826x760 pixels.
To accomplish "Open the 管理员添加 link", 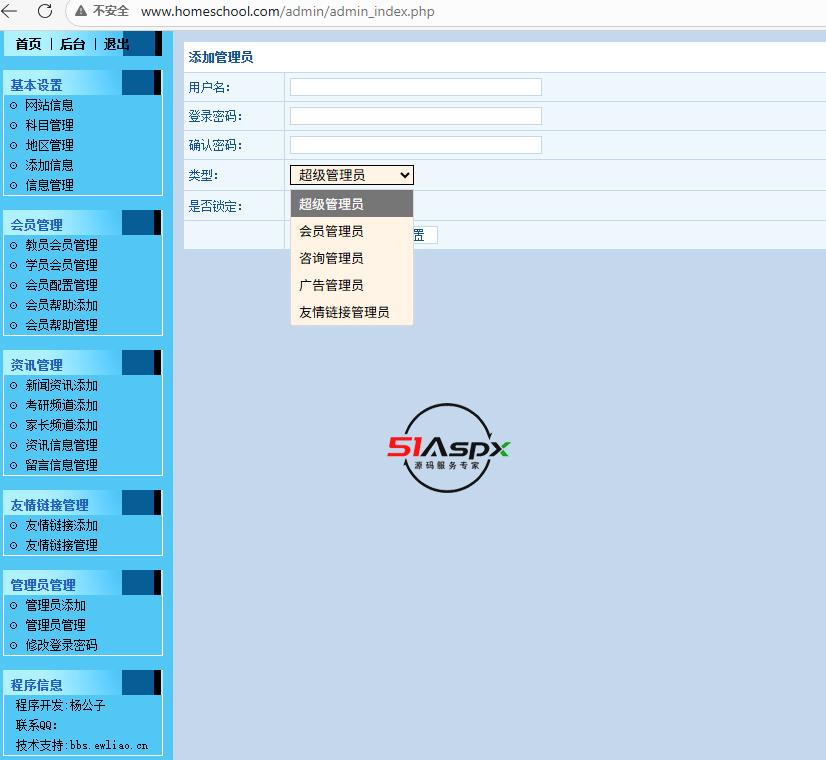I will click(x=56, y=606).
